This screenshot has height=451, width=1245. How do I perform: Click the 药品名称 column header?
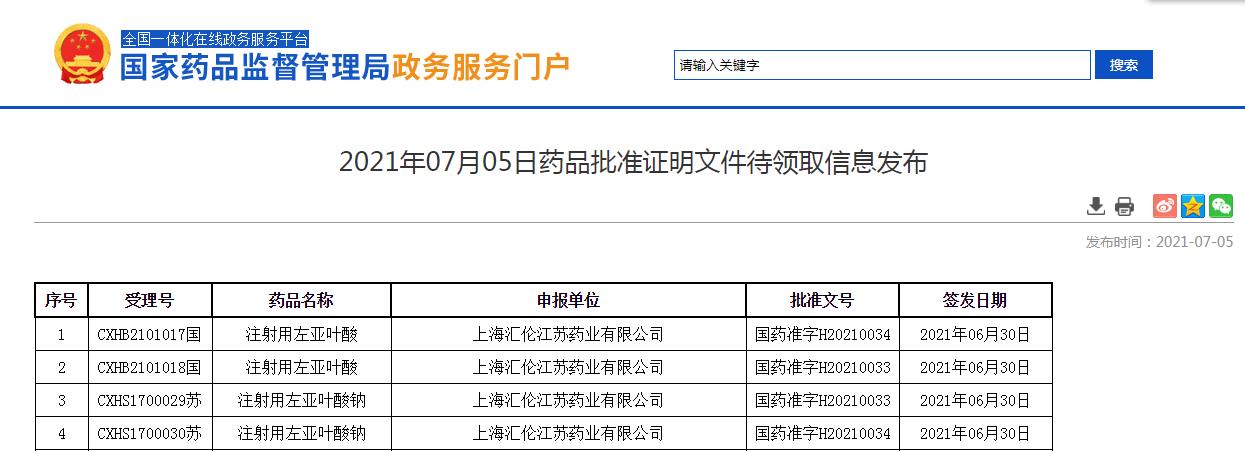301,300
